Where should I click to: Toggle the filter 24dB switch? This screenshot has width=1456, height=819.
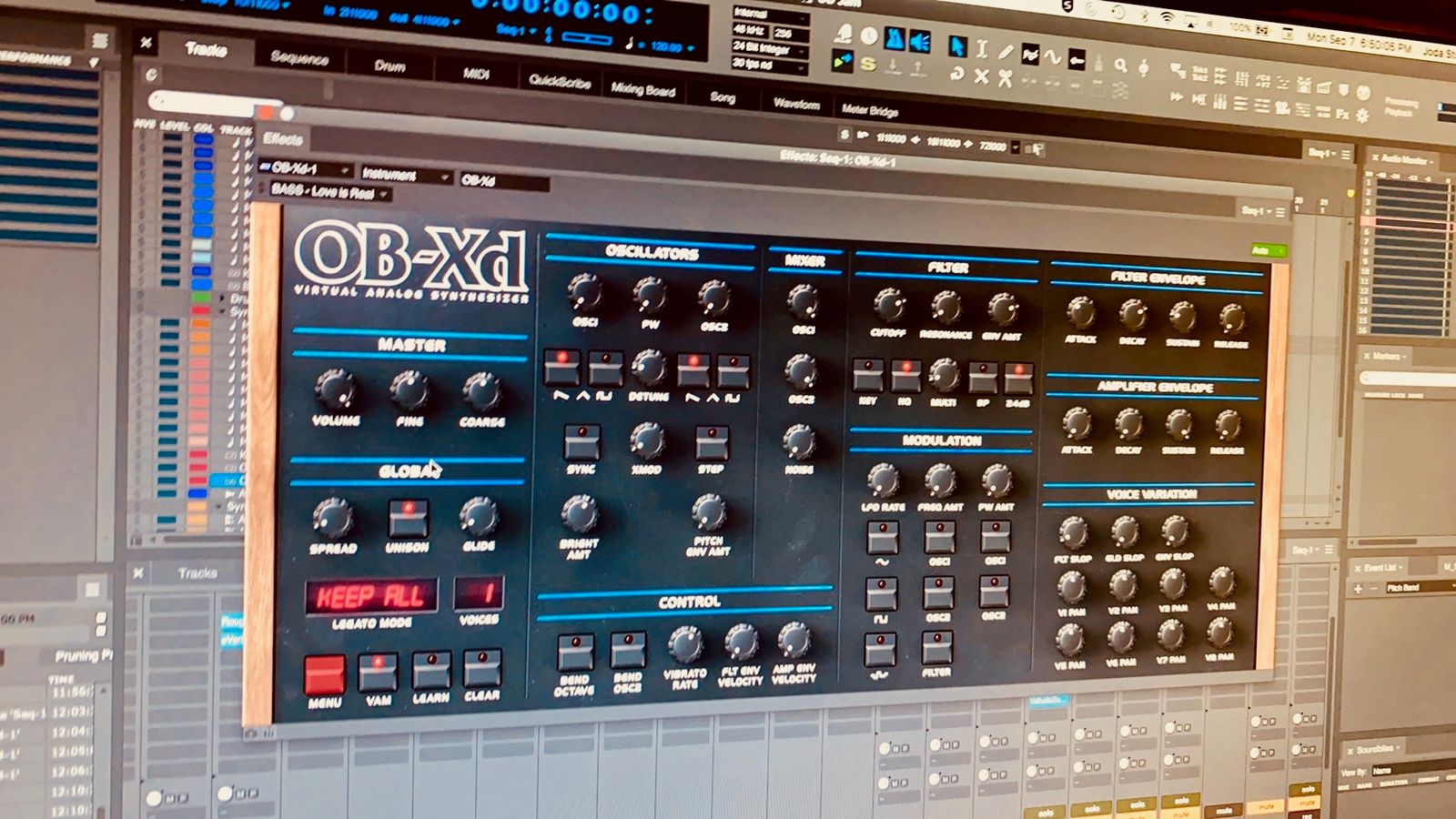pos(1017,378)
